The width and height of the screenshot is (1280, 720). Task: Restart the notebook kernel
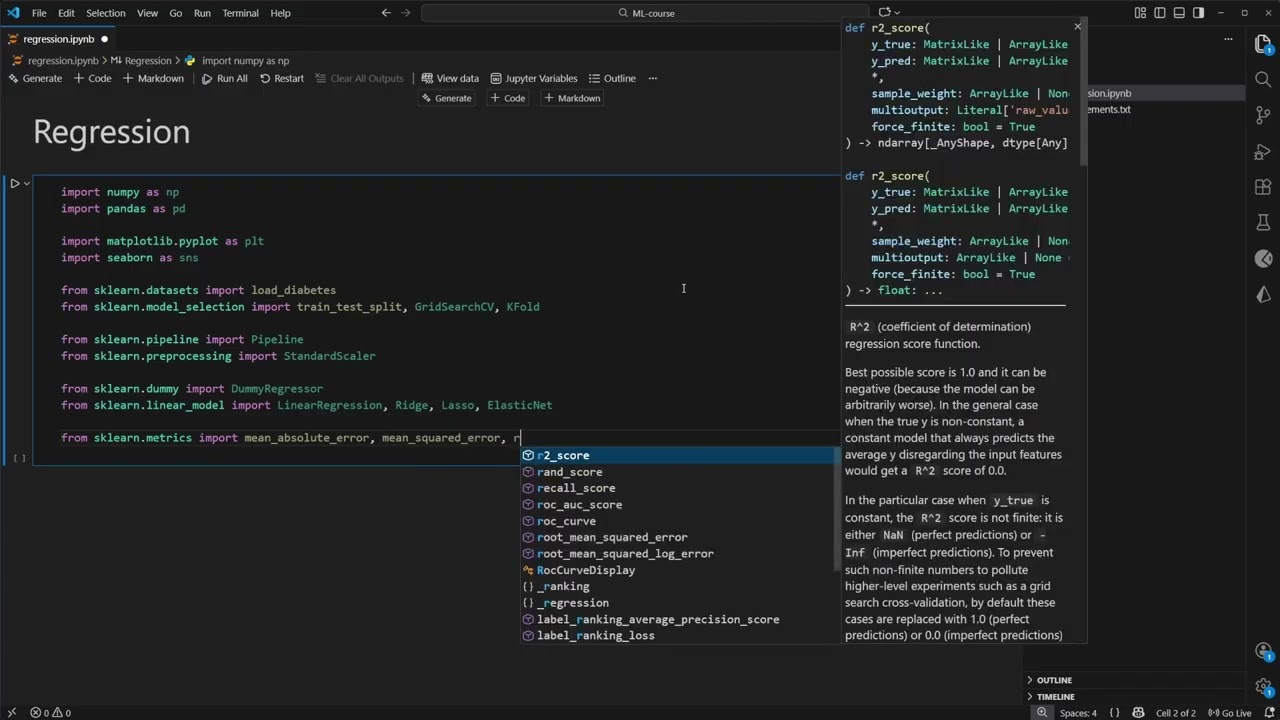[281, 78]
